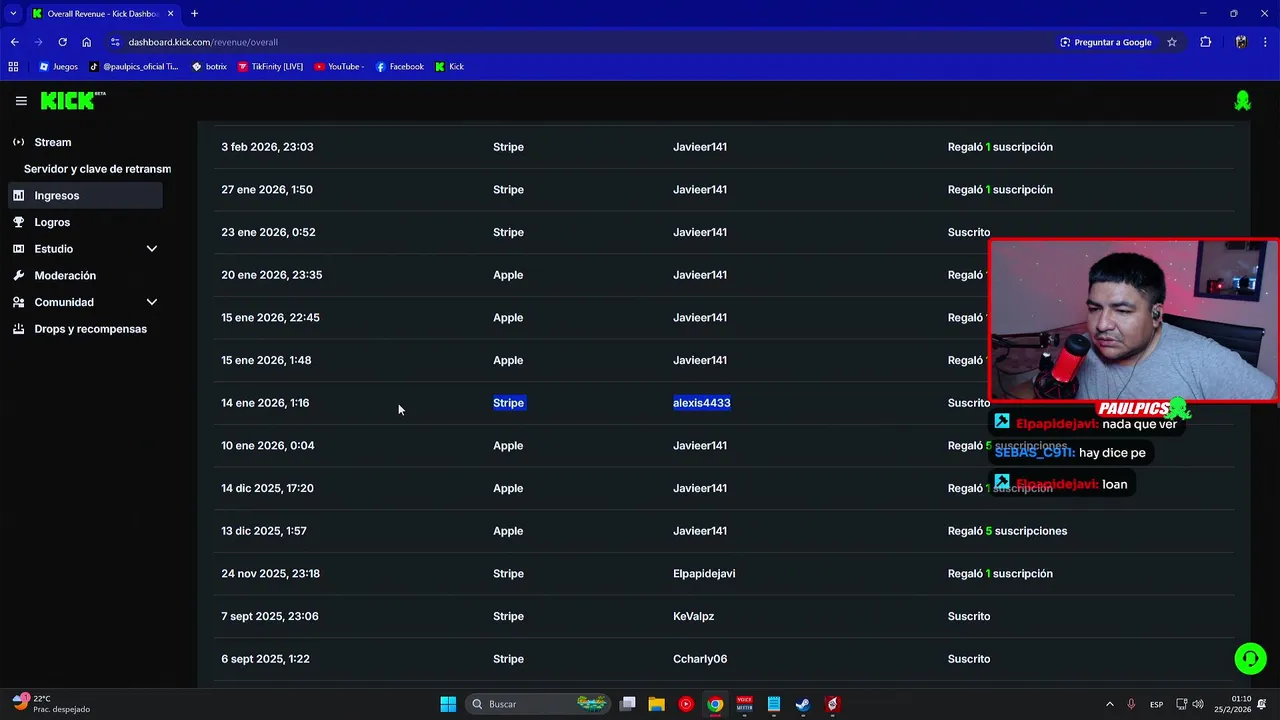This screenshot has height=720, width=1280.
Task: Open Kick bookmark in bookmarks bar
Action: [449, 67]
